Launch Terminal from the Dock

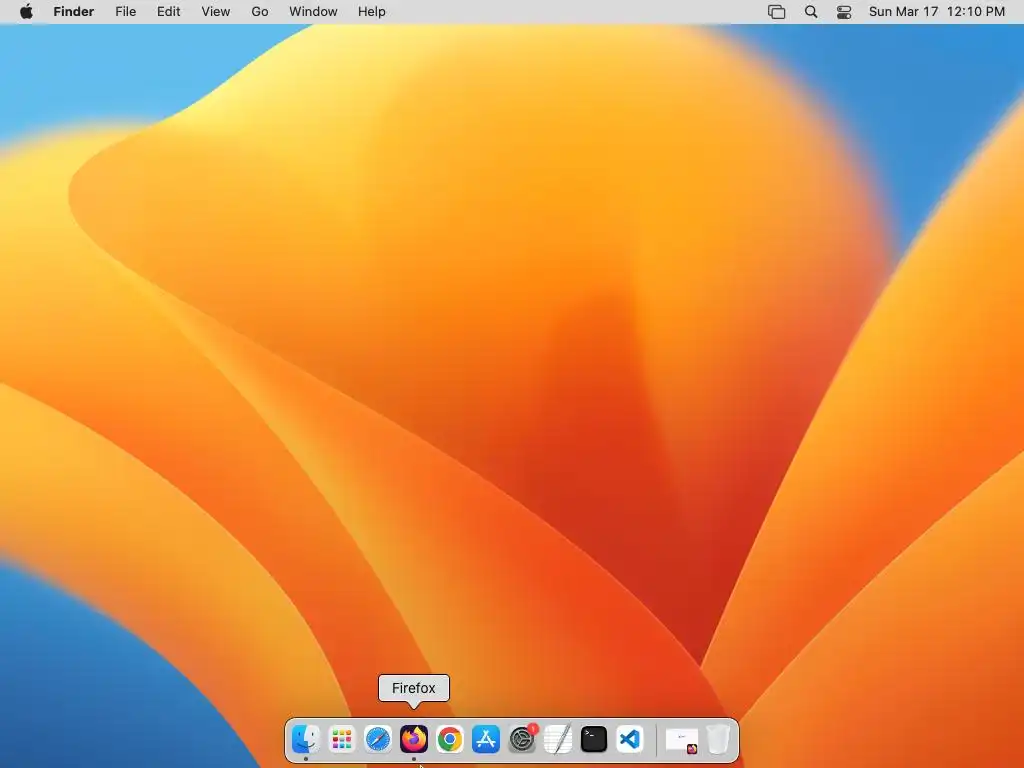coord(594,739)
